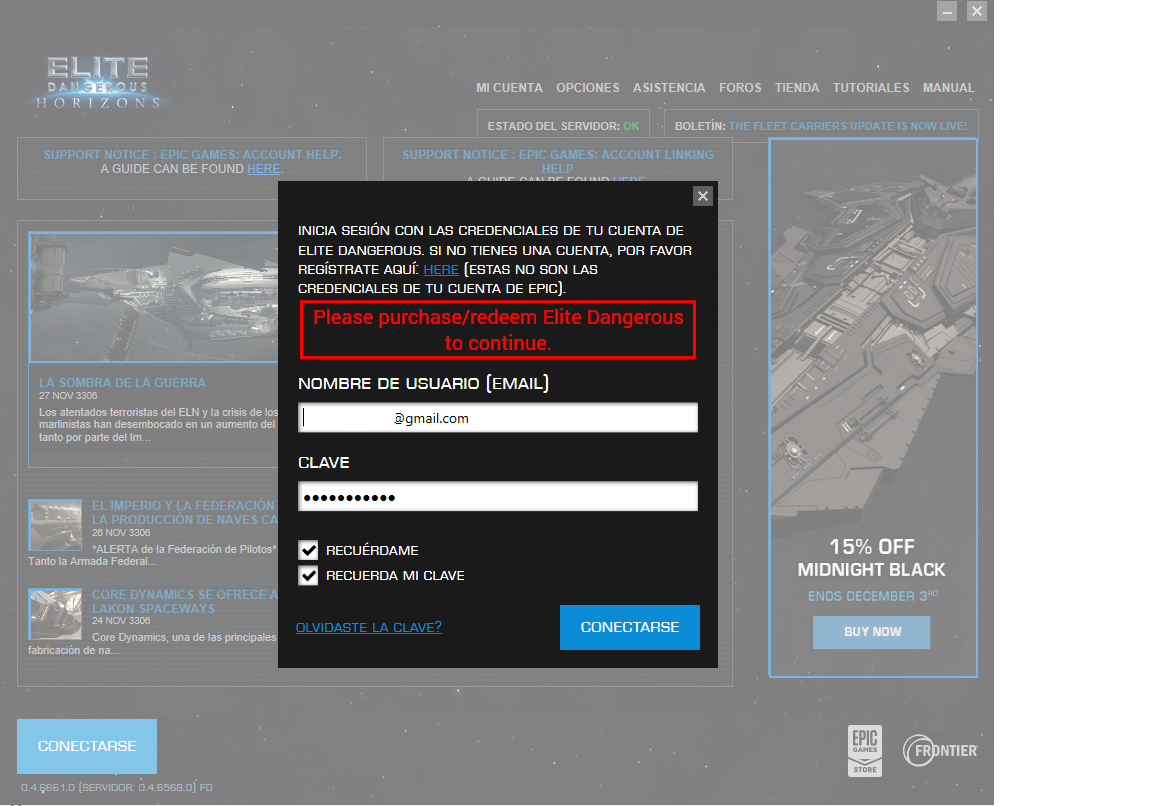Click BUY NOW in Midnight Black ad

pyautogui.click(x=871, y=632)
